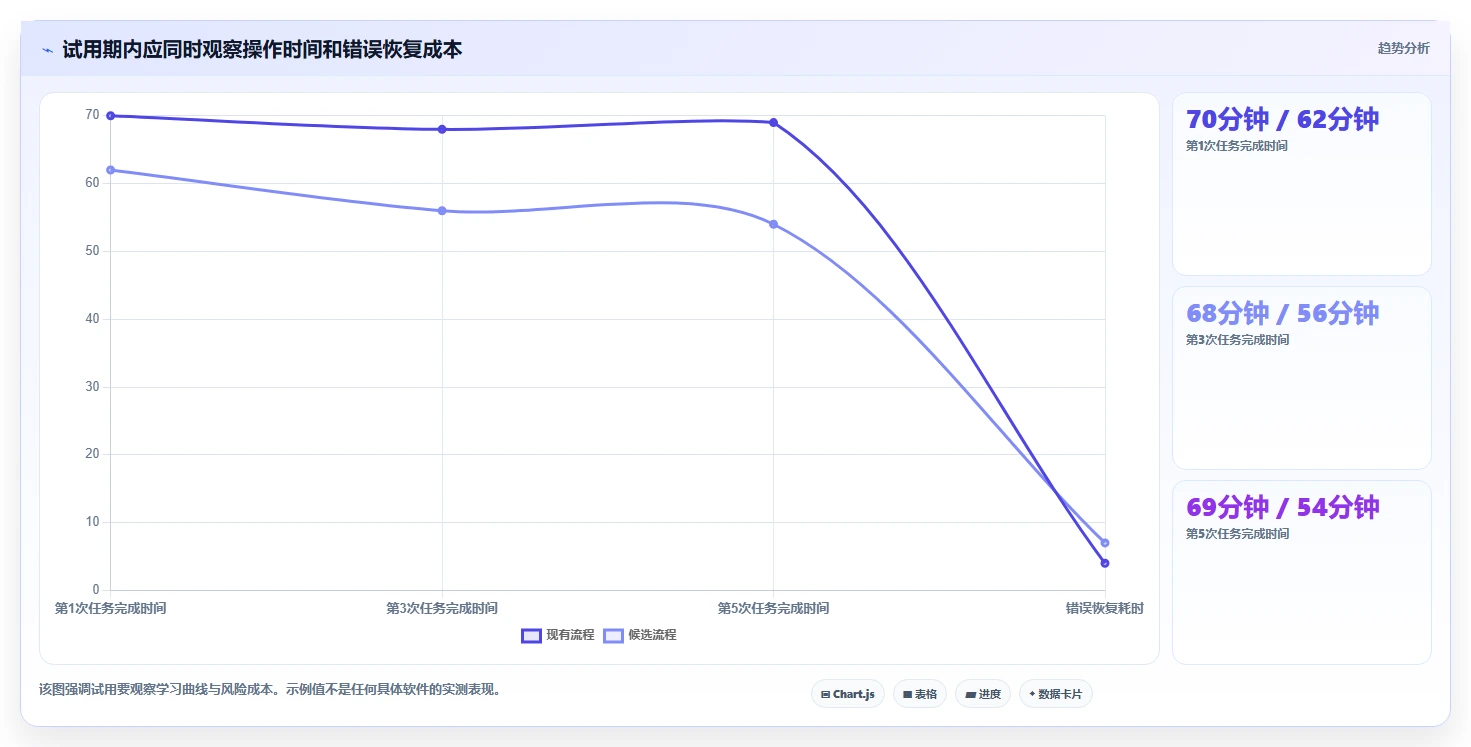Click the footer note starting with 该图强调试用要观察
Image resolution: width=1471 pixels, height=747 pixels.
pos(270,689)
